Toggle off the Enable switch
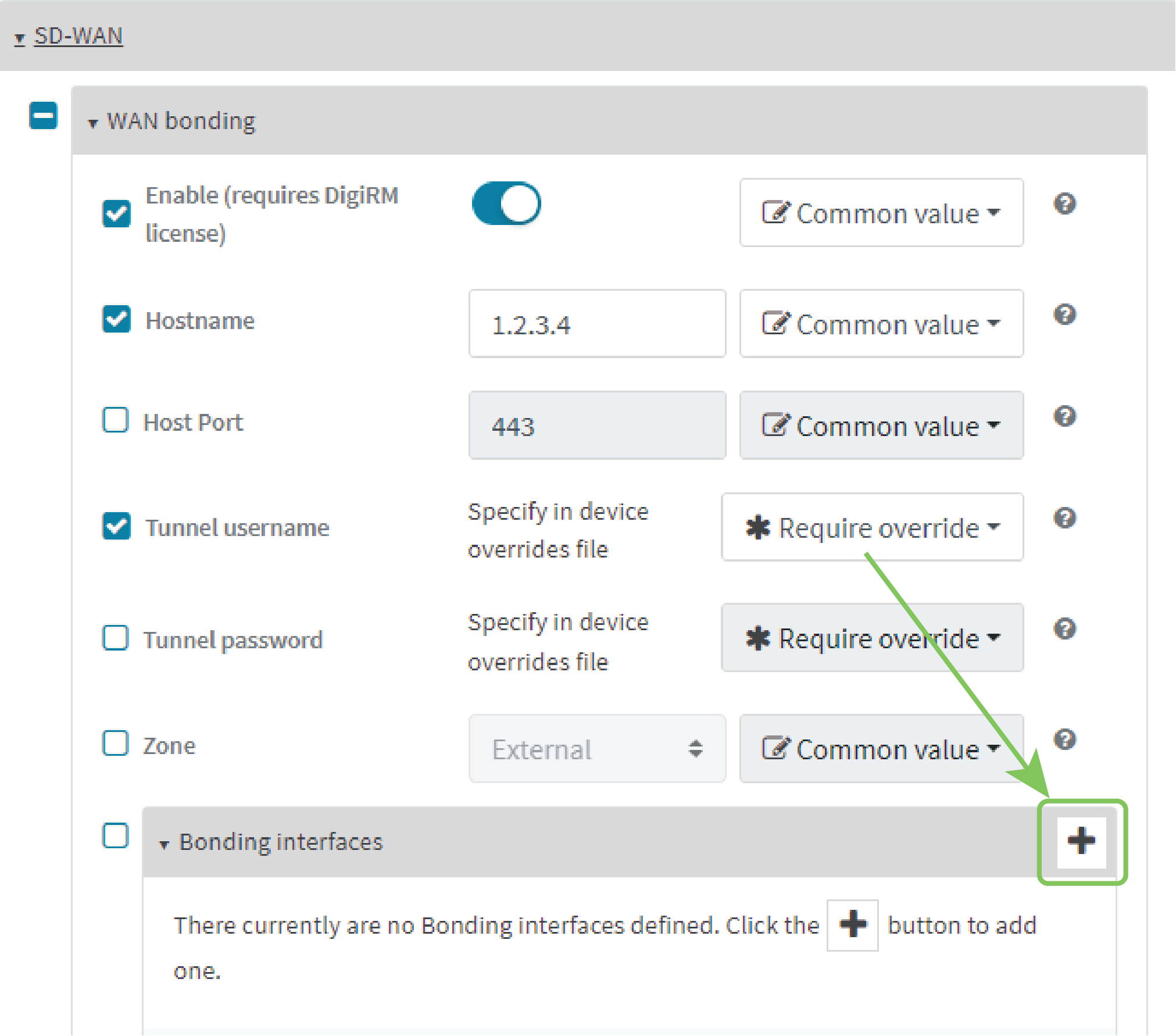Screen dimensions: 1176x1036 pyautogui.click(x=505, y=203)
